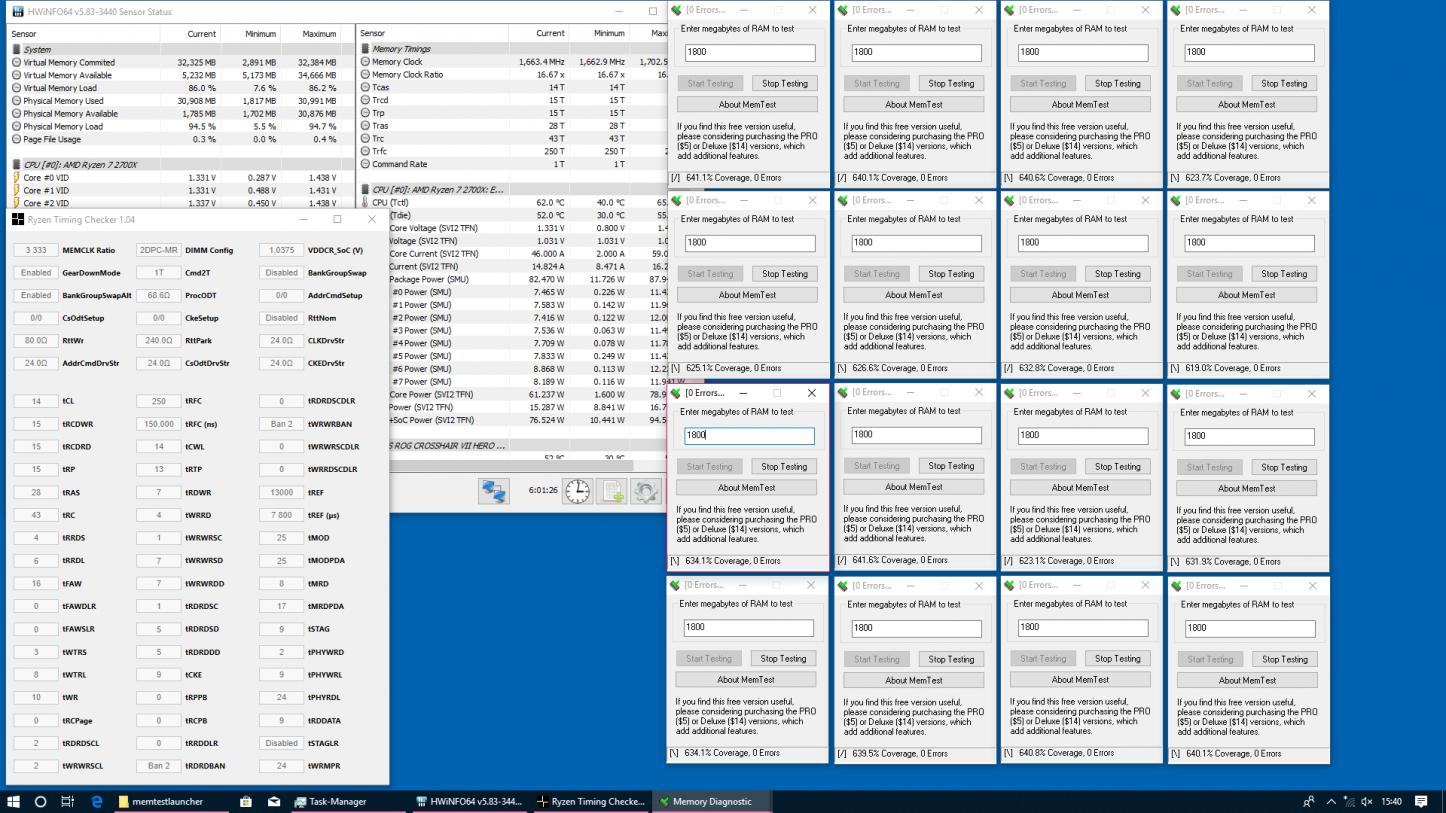Click the MEMCLK Ratio value 3 333

click(x=36, y=250)
